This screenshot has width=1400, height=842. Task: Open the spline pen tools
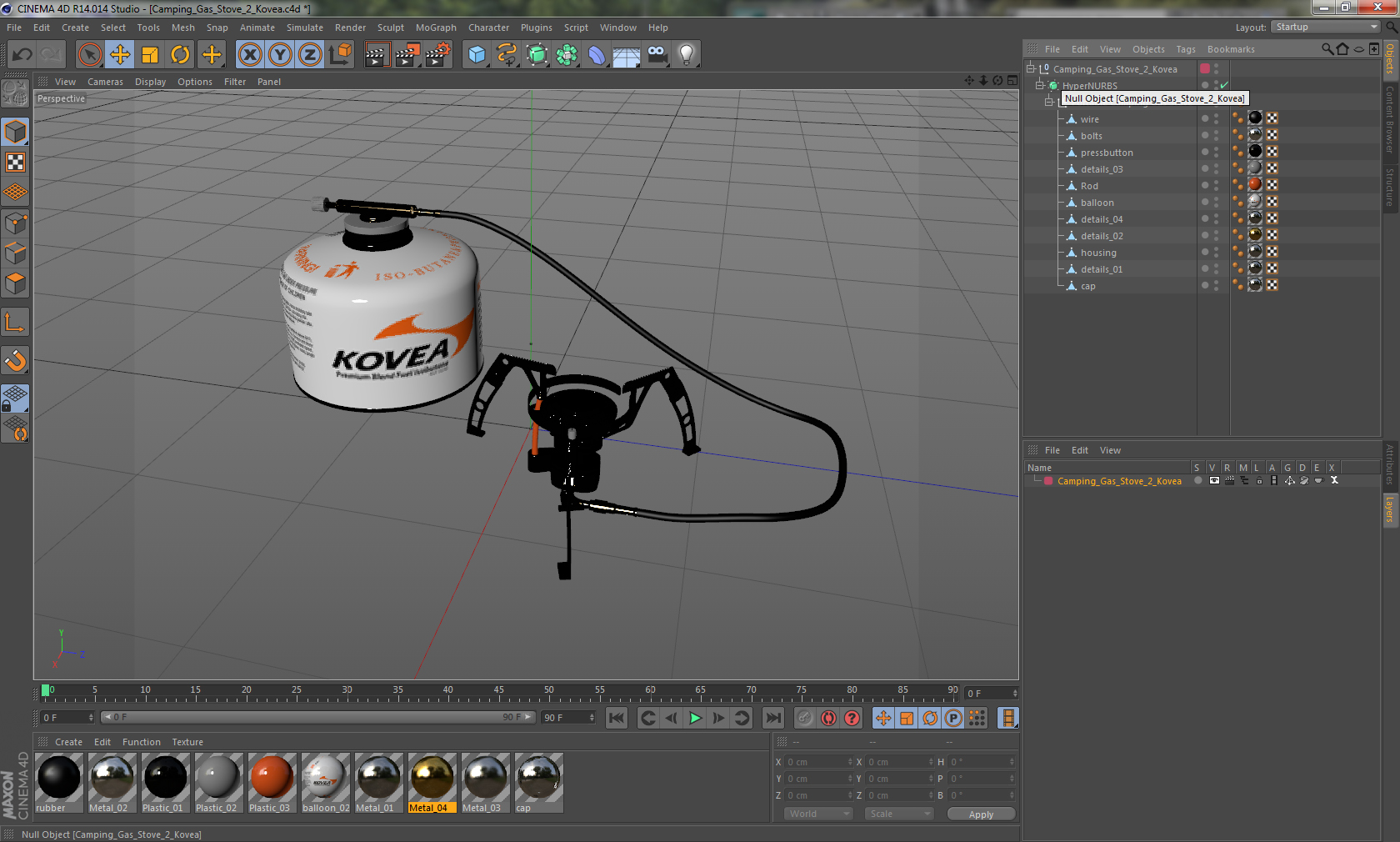coord(507,55)
